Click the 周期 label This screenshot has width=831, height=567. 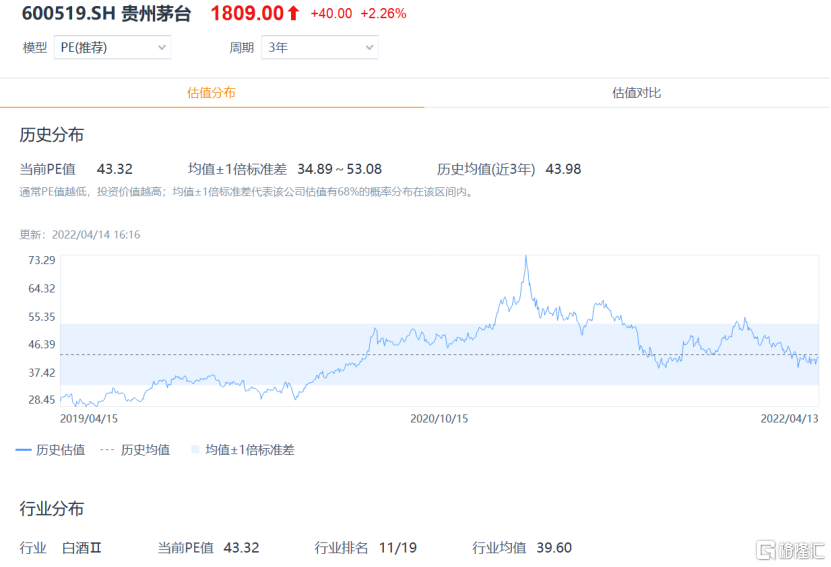point(242,48)
